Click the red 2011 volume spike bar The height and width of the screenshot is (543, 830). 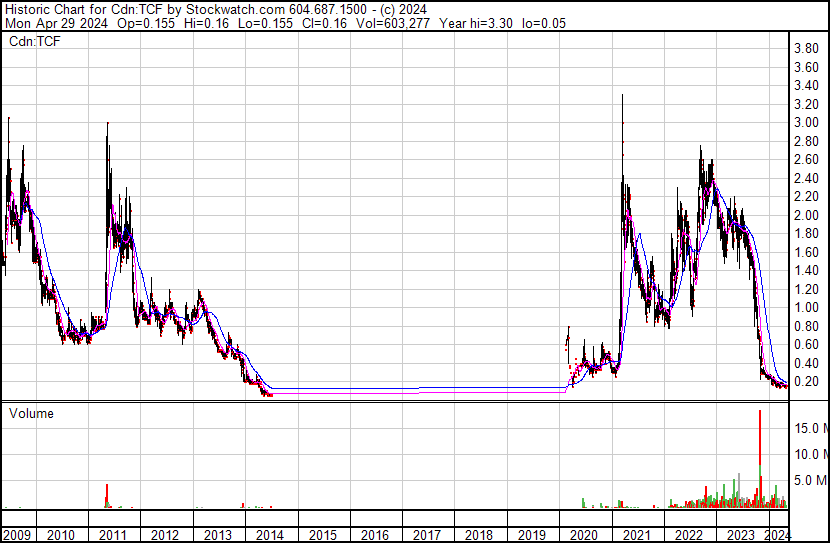(106, 495)
